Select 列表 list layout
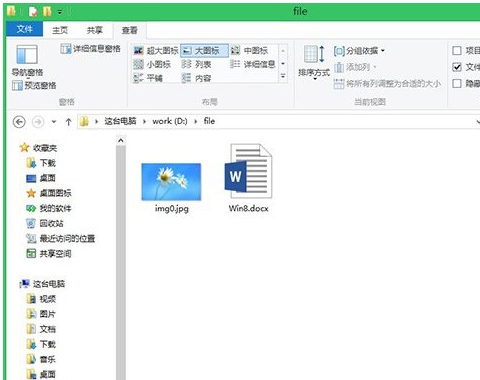 coord(197,64)
